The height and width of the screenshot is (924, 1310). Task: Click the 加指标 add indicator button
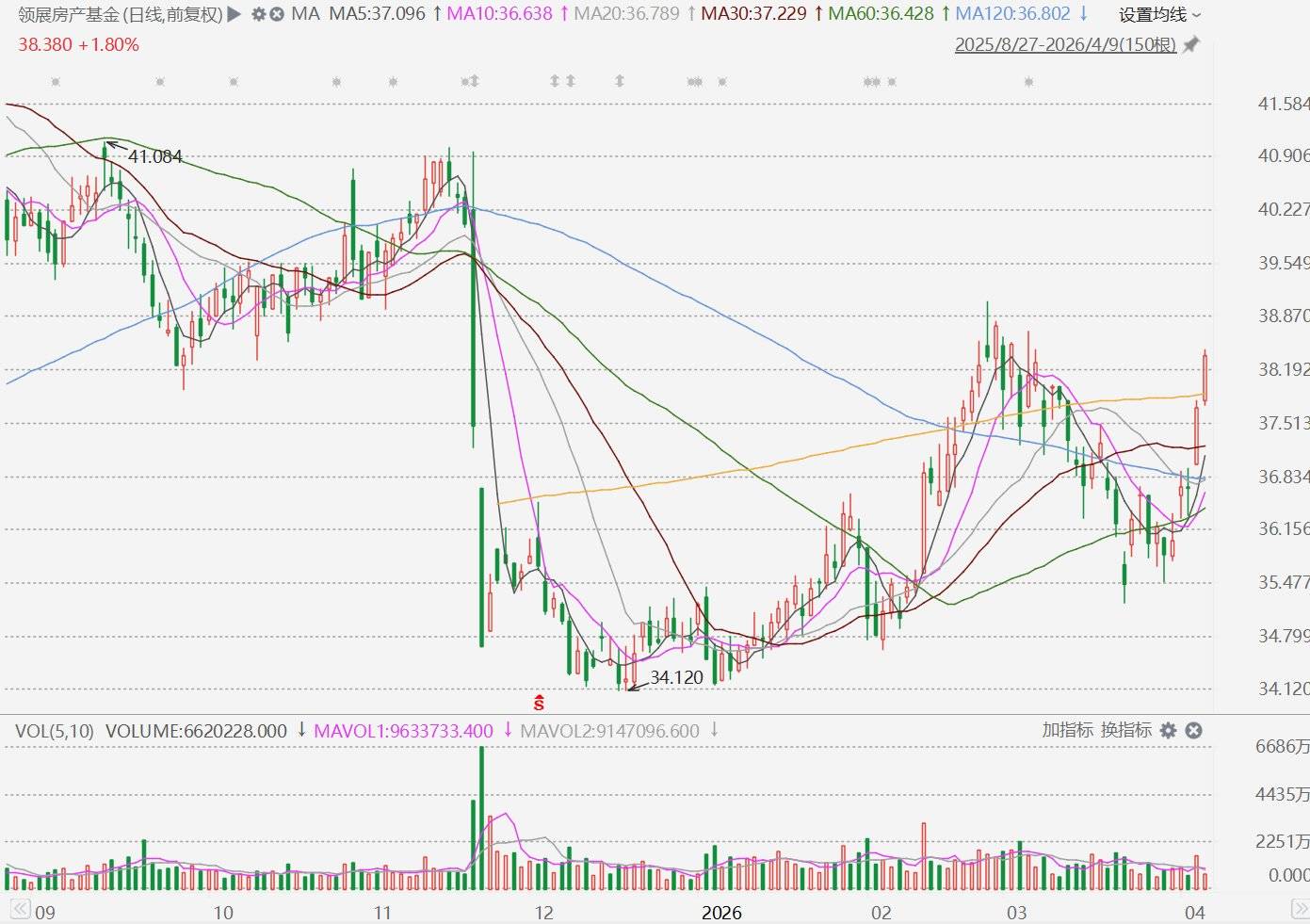(x=1067, y=730)
